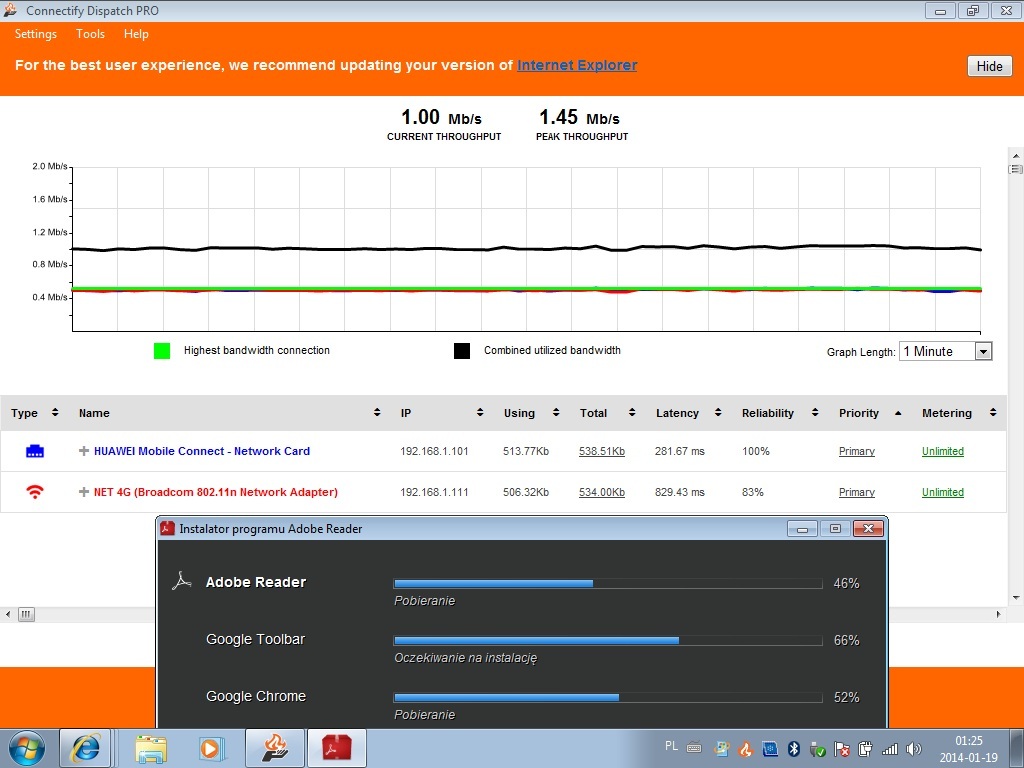This screenshot has width=1024, height=768.
Task: Open Windows Explorer folder taskbar icon
Action: [x=151, y=748]
